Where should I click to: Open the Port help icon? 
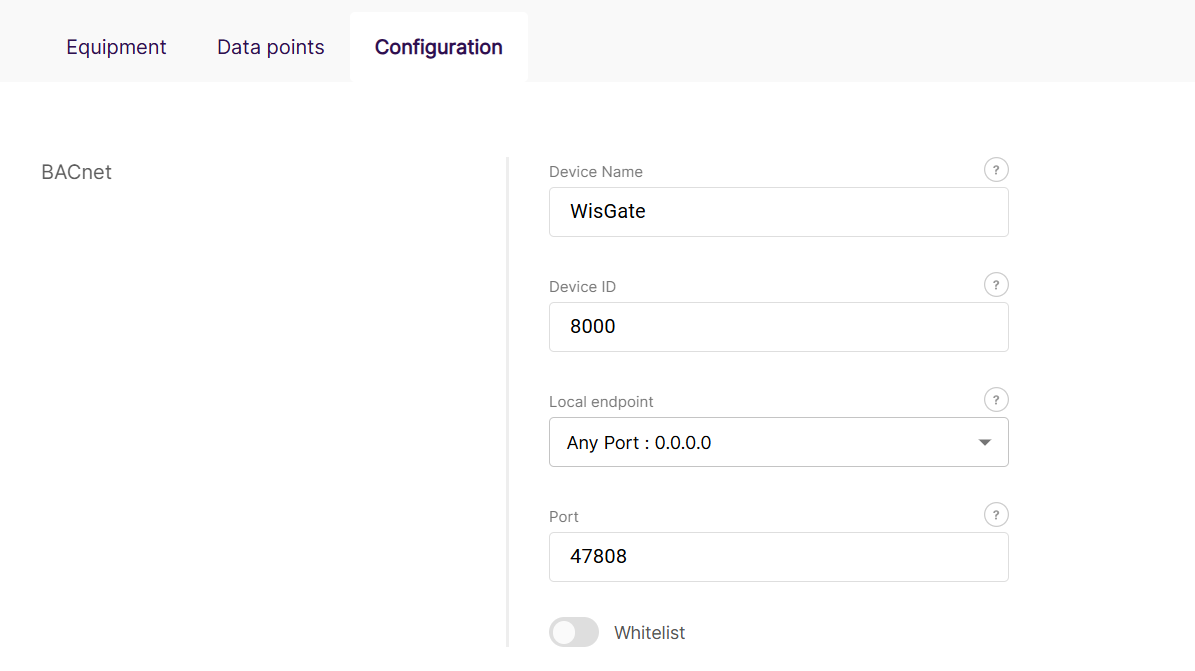(996, 514)
